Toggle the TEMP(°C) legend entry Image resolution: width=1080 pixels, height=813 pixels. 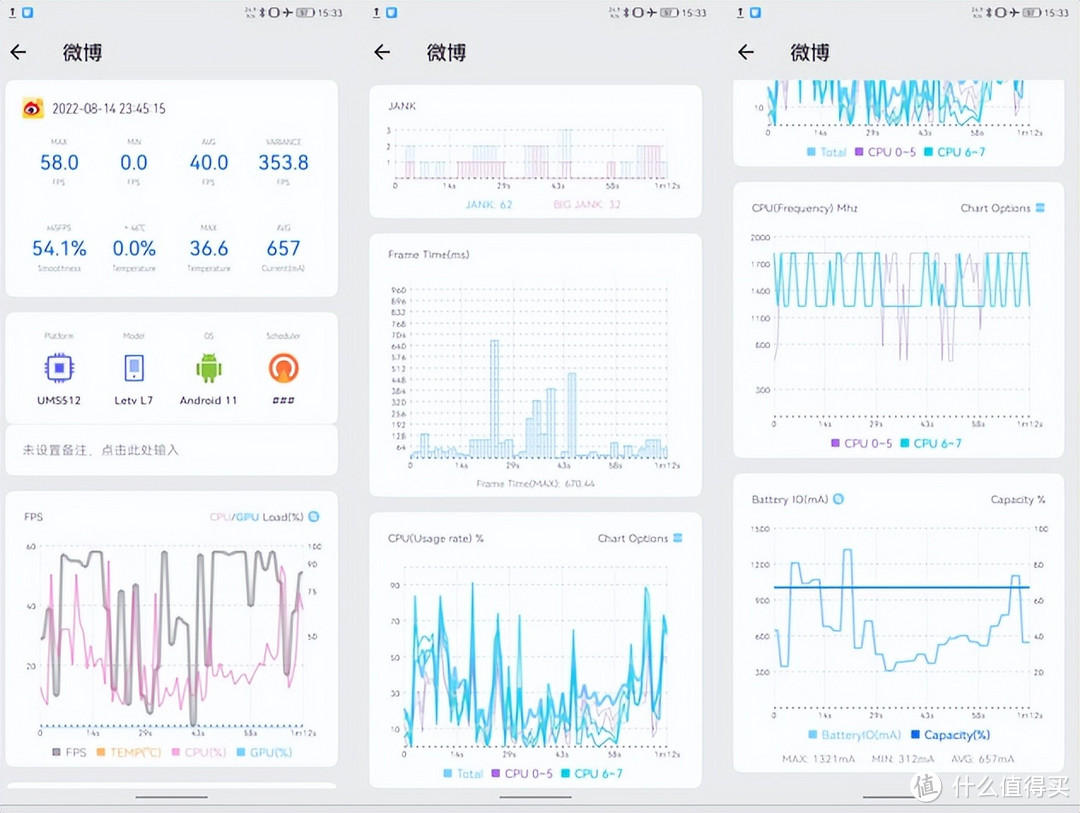[x=129, y=752]
